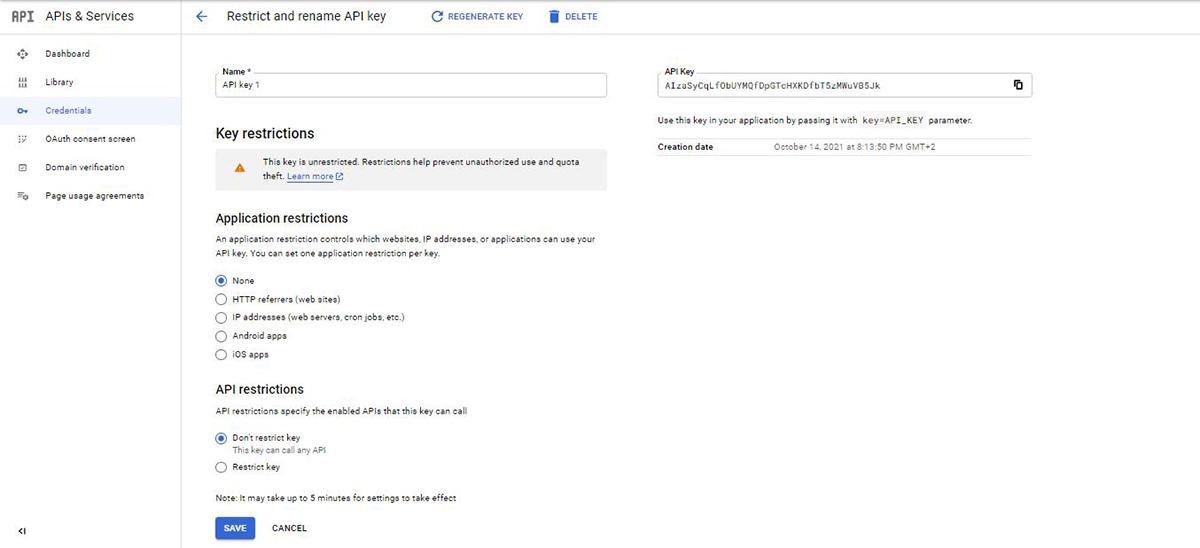
Task: Click the Library sidebar icon
Action: [23, 82]
